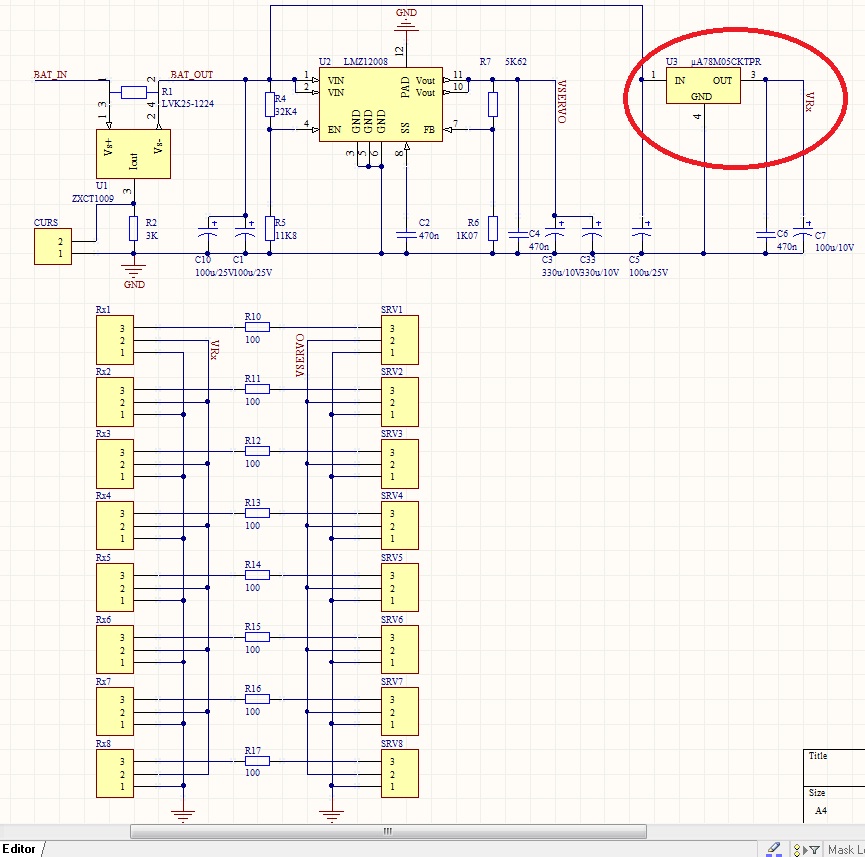Select the SRV1 servo connector
This screenshot has width=865, height=857.
pyautogui.click(x=399, y=340)
